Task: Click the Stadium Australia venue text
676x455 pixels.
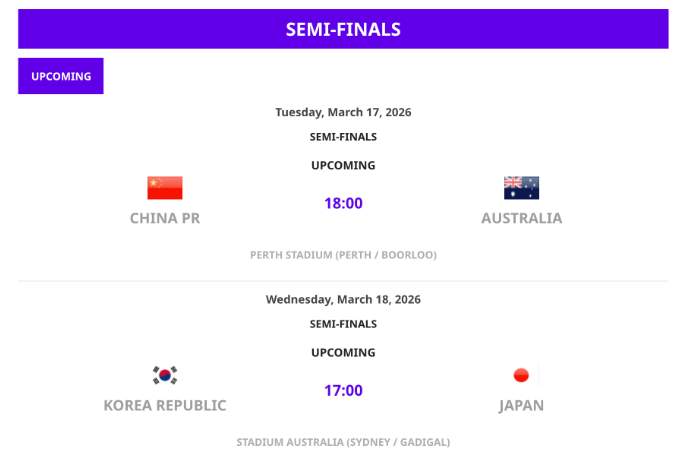Action: pyautogui.click(x=343, y=442)
